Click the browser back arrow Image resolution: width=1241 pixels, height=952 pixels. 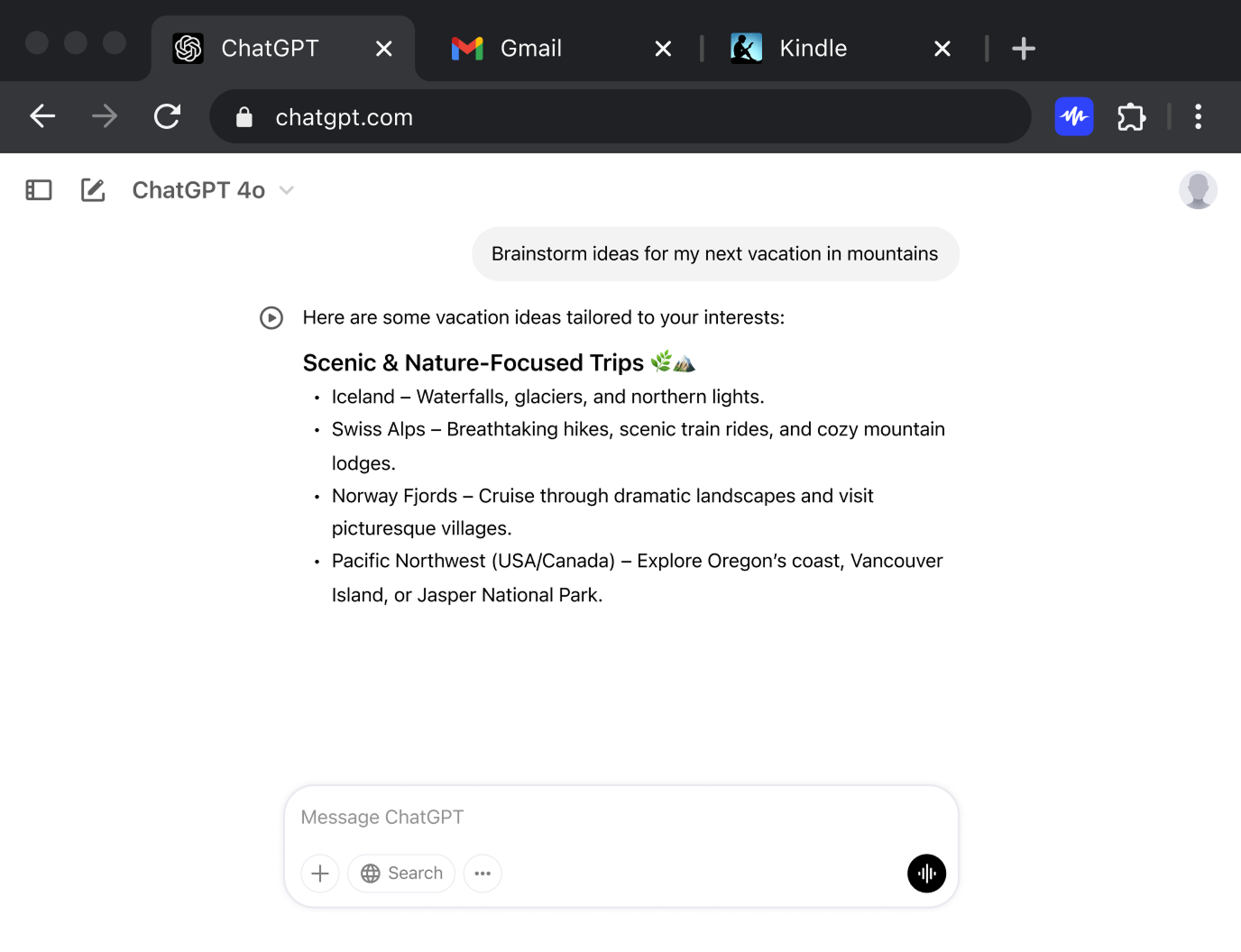pos(42,116)
